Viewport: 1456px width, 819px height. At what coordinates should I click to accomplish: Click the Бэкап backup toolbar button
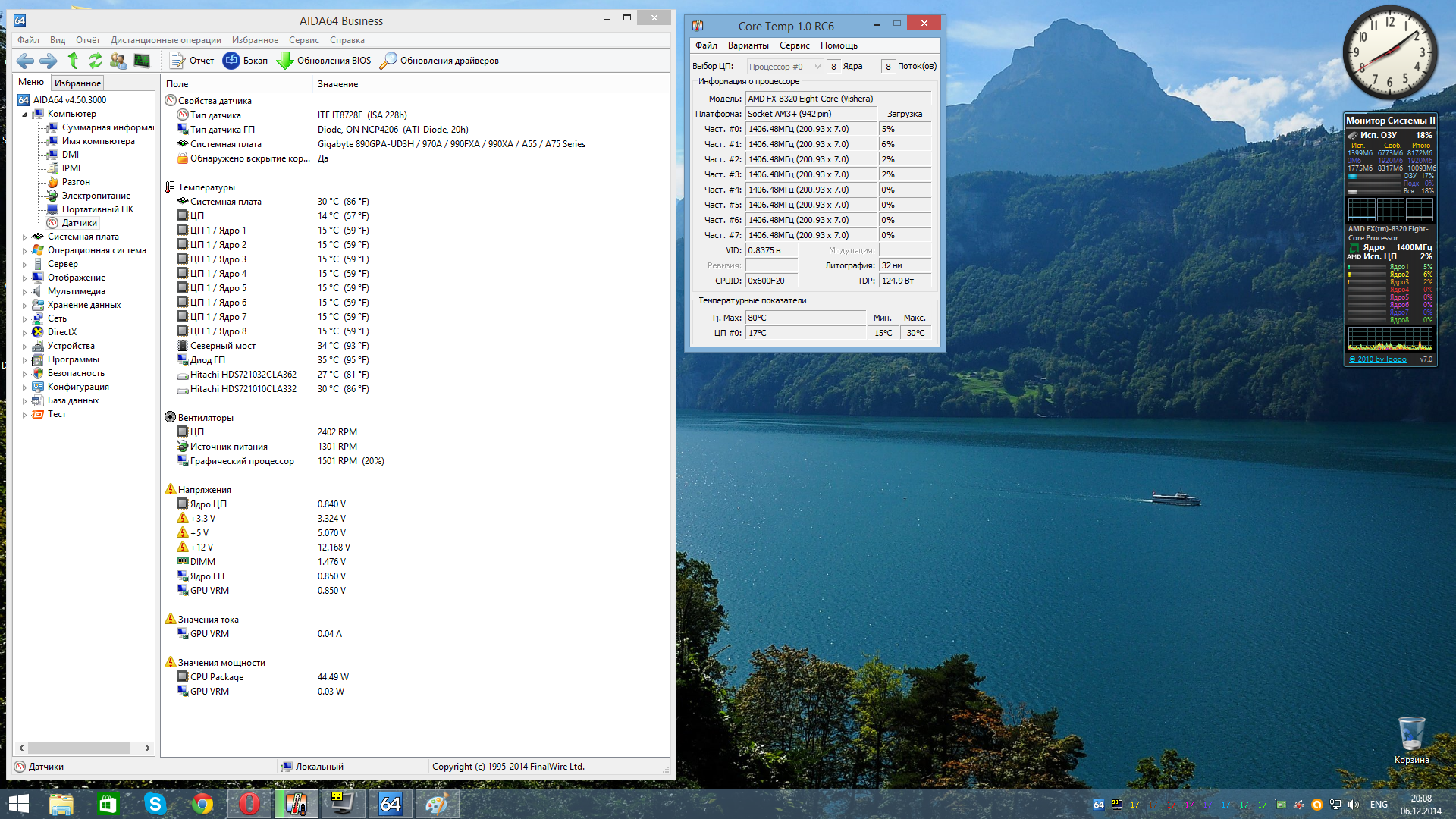245,61
